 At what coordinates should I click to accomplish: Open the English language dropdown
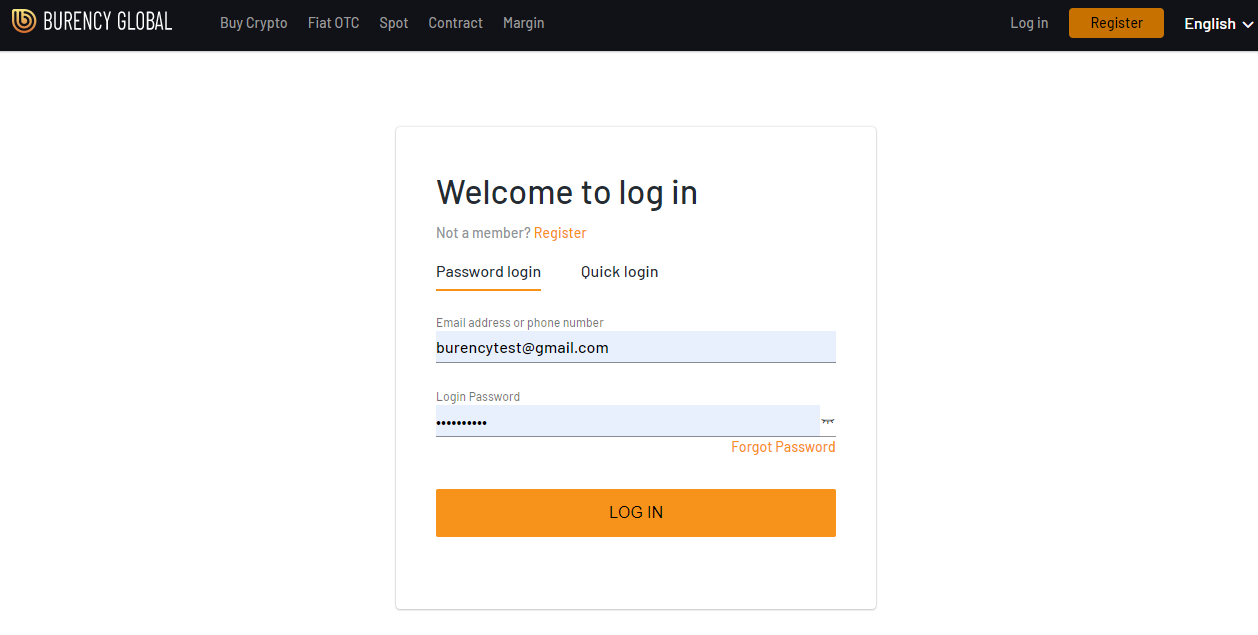point(1219,24)
